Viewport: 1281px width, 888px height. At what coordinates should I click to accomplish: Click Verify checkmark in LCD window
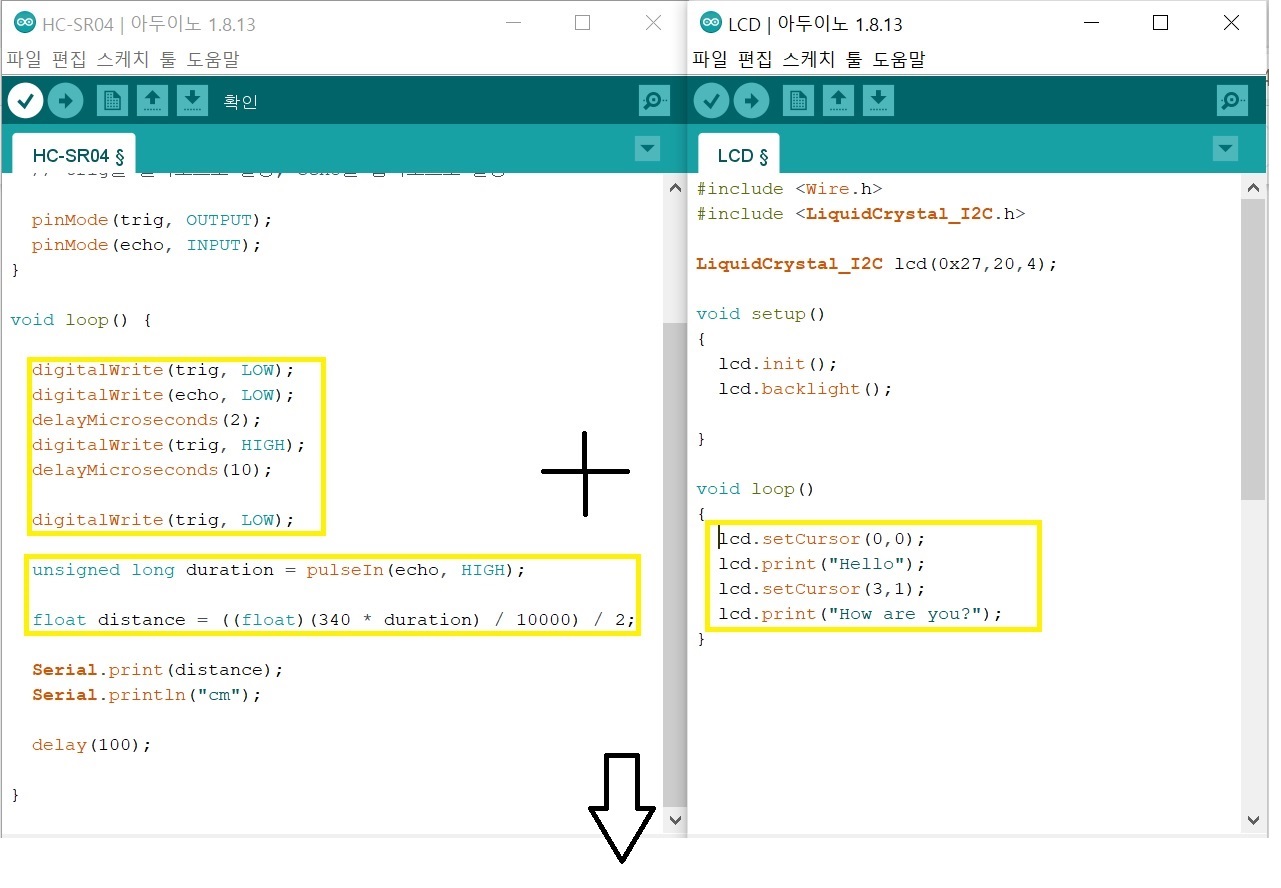tap(711, 100)
